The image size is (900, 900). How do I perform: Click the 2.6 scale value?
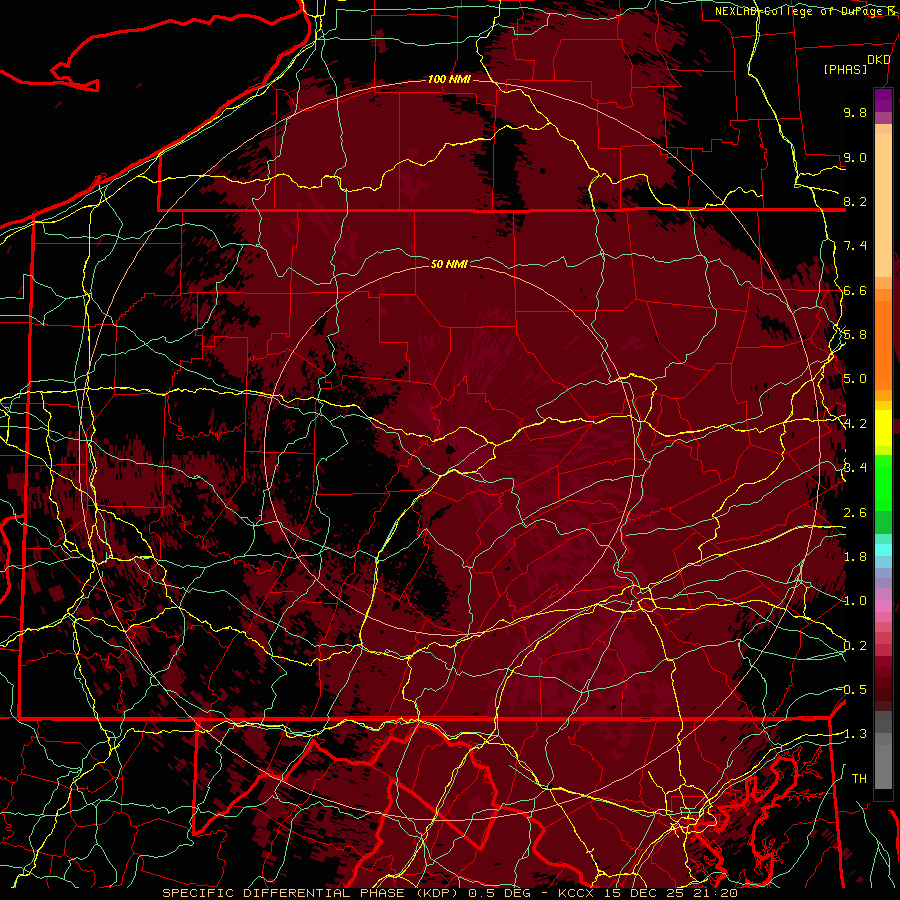point(855,513)
